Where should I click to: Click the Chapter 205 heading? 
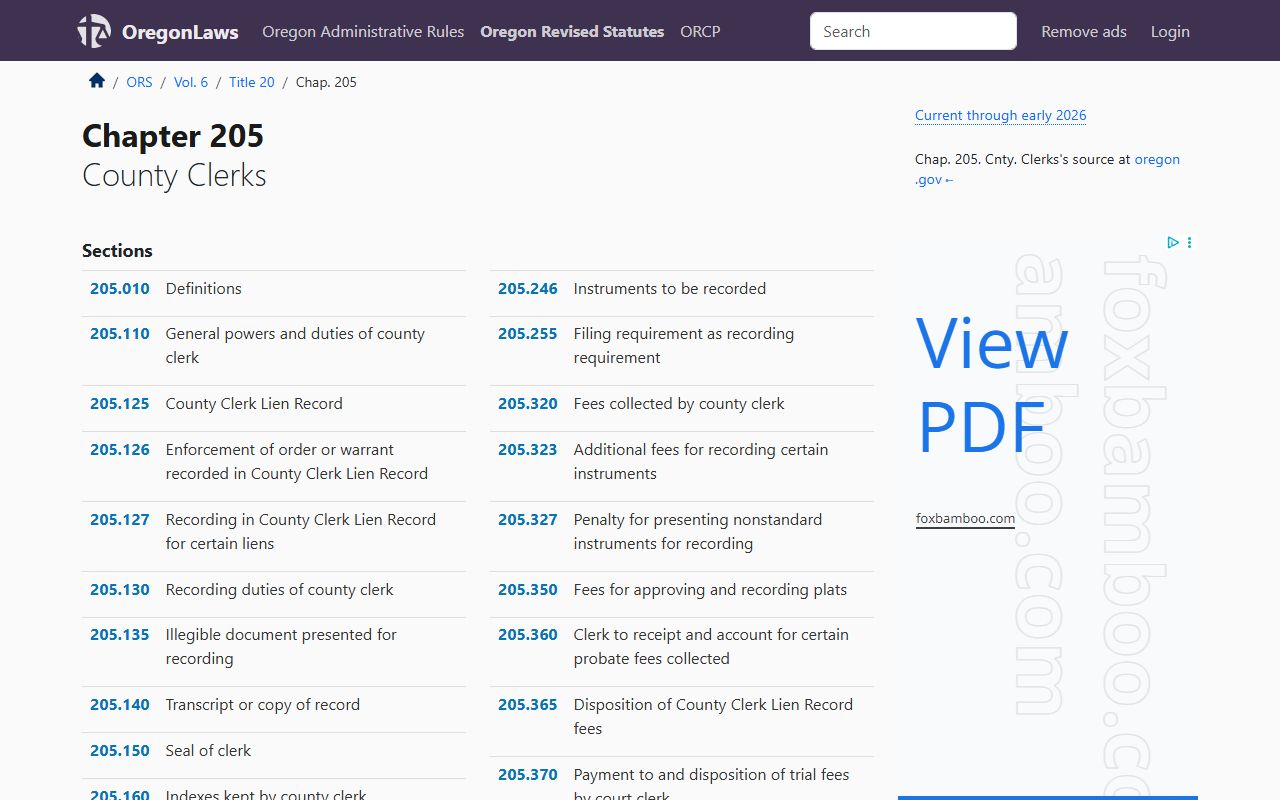click(x=173, y=136)
